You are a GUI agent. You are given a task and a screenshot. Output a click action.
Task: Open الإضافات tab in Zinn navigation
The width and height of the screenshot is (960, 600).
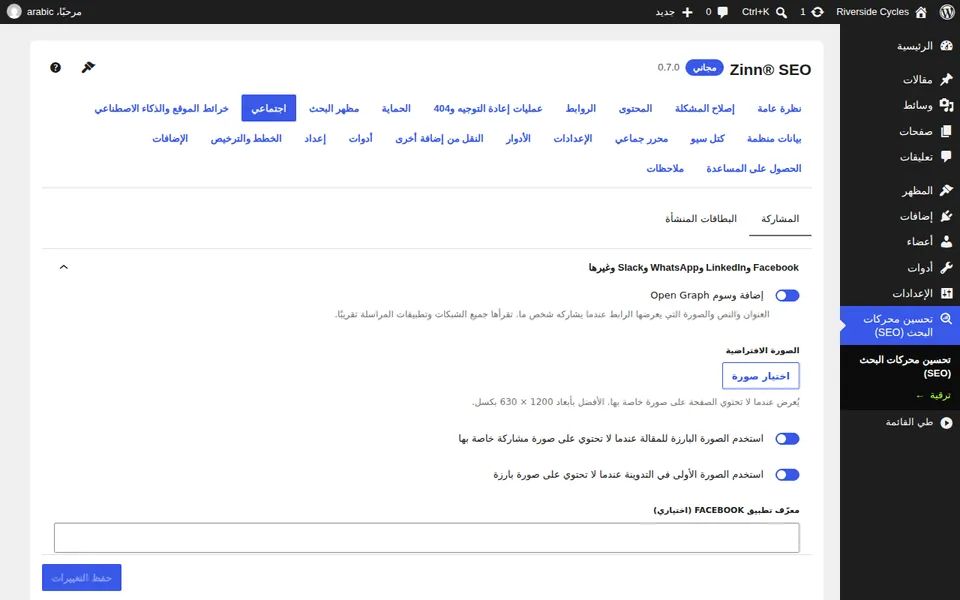(170, 138)
